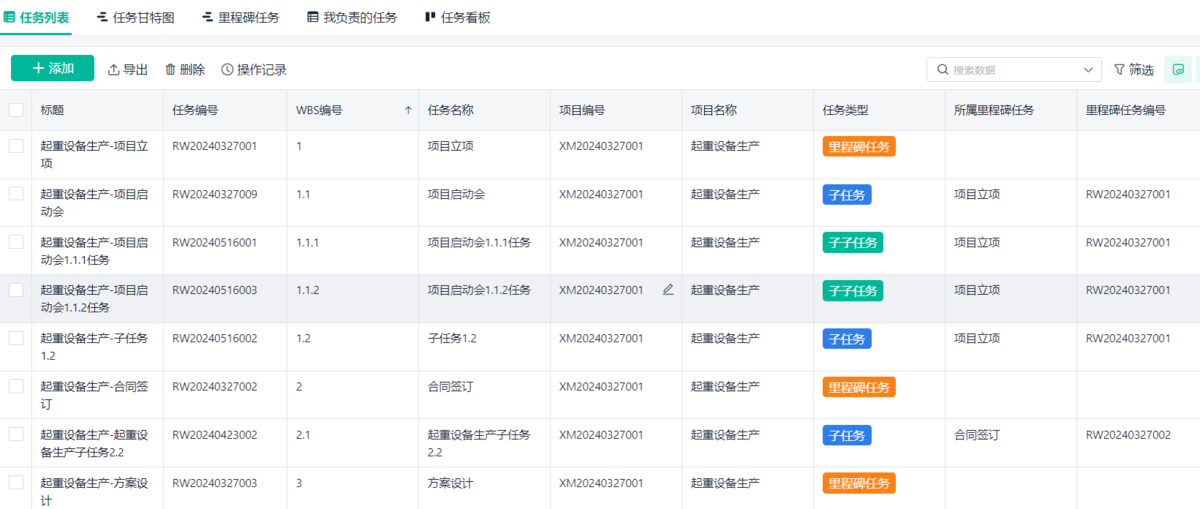1200x509 pixels.
Task: Switch to the 任务看板 tab
Action: (457, 17)
